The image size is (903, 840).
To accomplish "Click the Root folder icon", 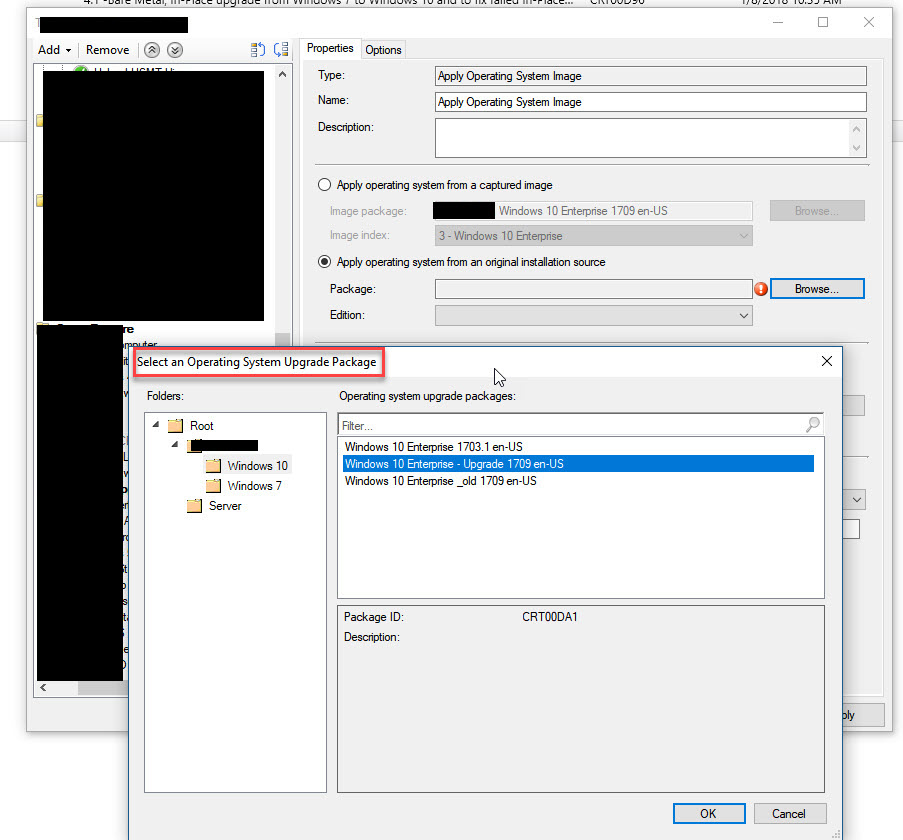I will pyautogui.click(x=175, y=426).
